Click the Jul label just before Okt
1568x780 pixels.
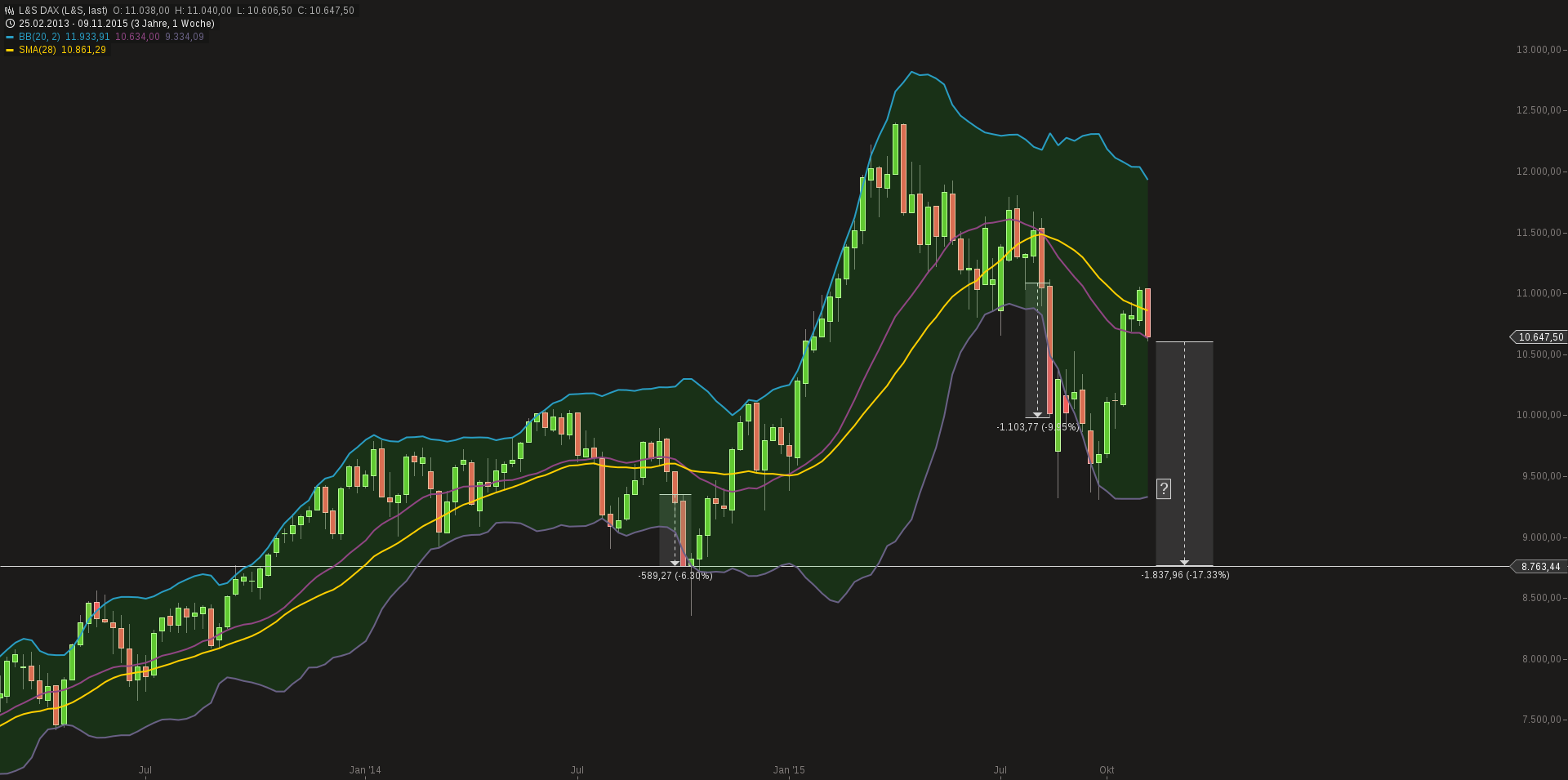point(1000,770)
